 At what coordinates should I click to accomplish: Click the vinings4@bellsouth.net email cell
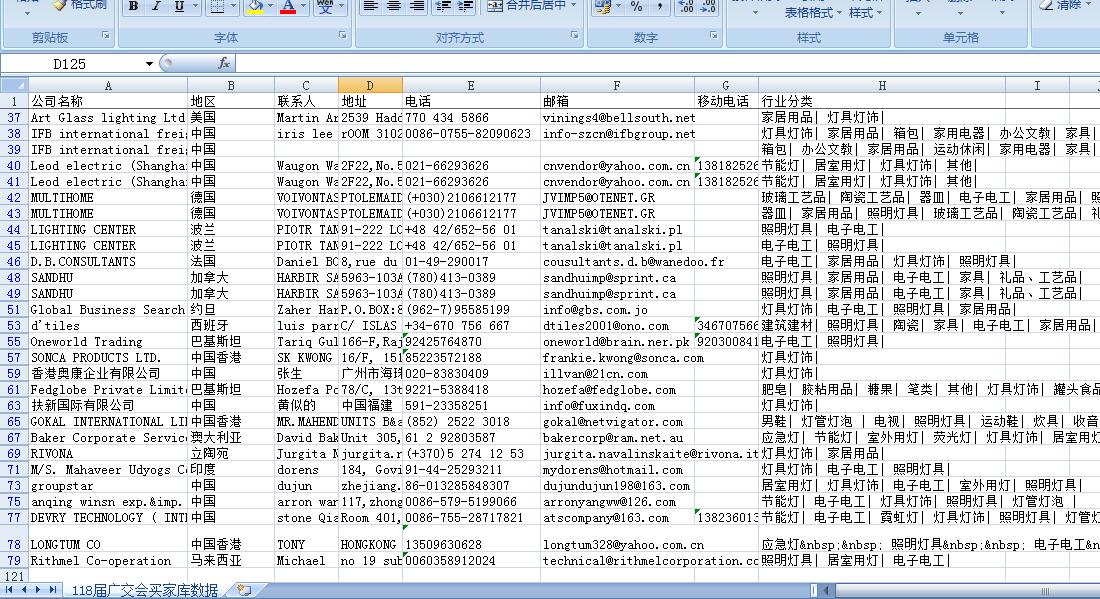point(618,117)
